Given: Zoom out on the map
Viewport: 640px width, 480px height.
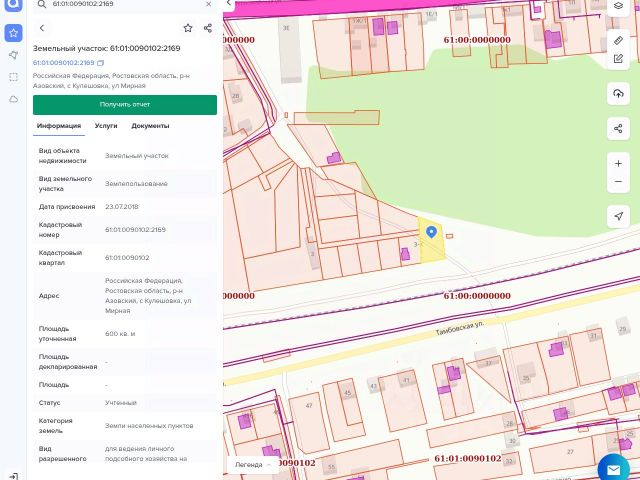Looking at the screenshot, I should (618, 181).
